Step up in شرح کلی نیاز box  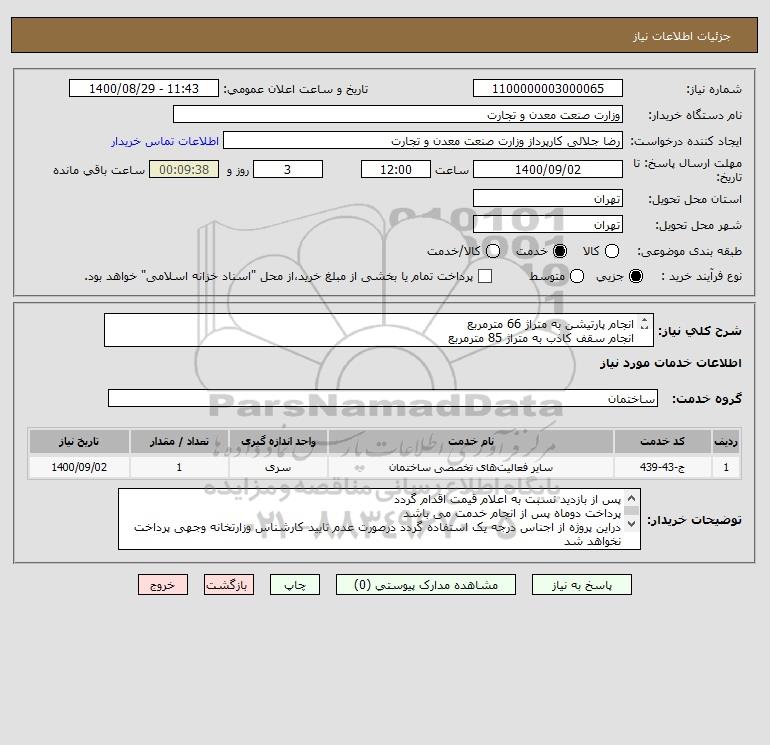point(645,320)
